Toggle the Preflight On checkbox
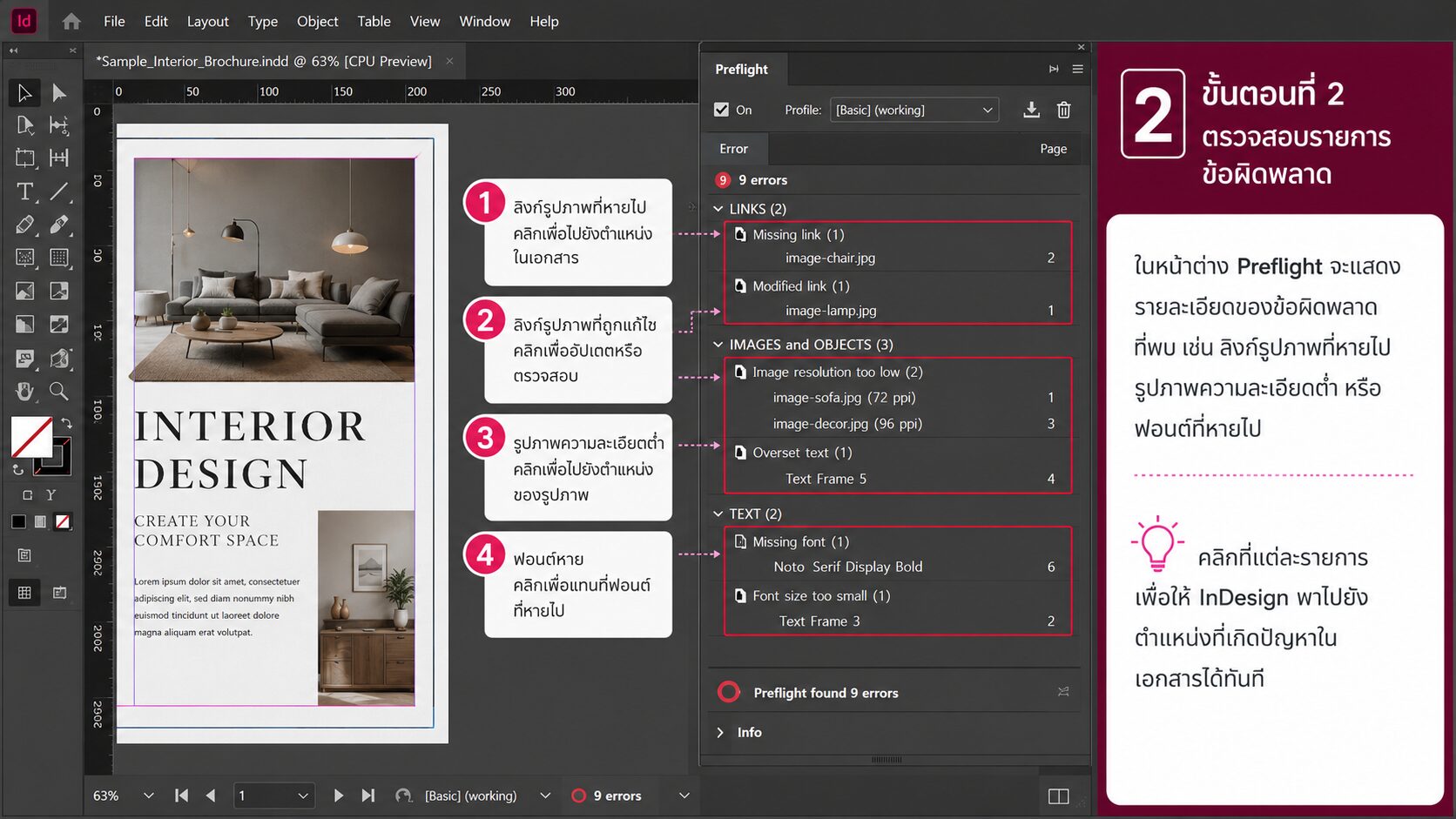 [721, 110]
